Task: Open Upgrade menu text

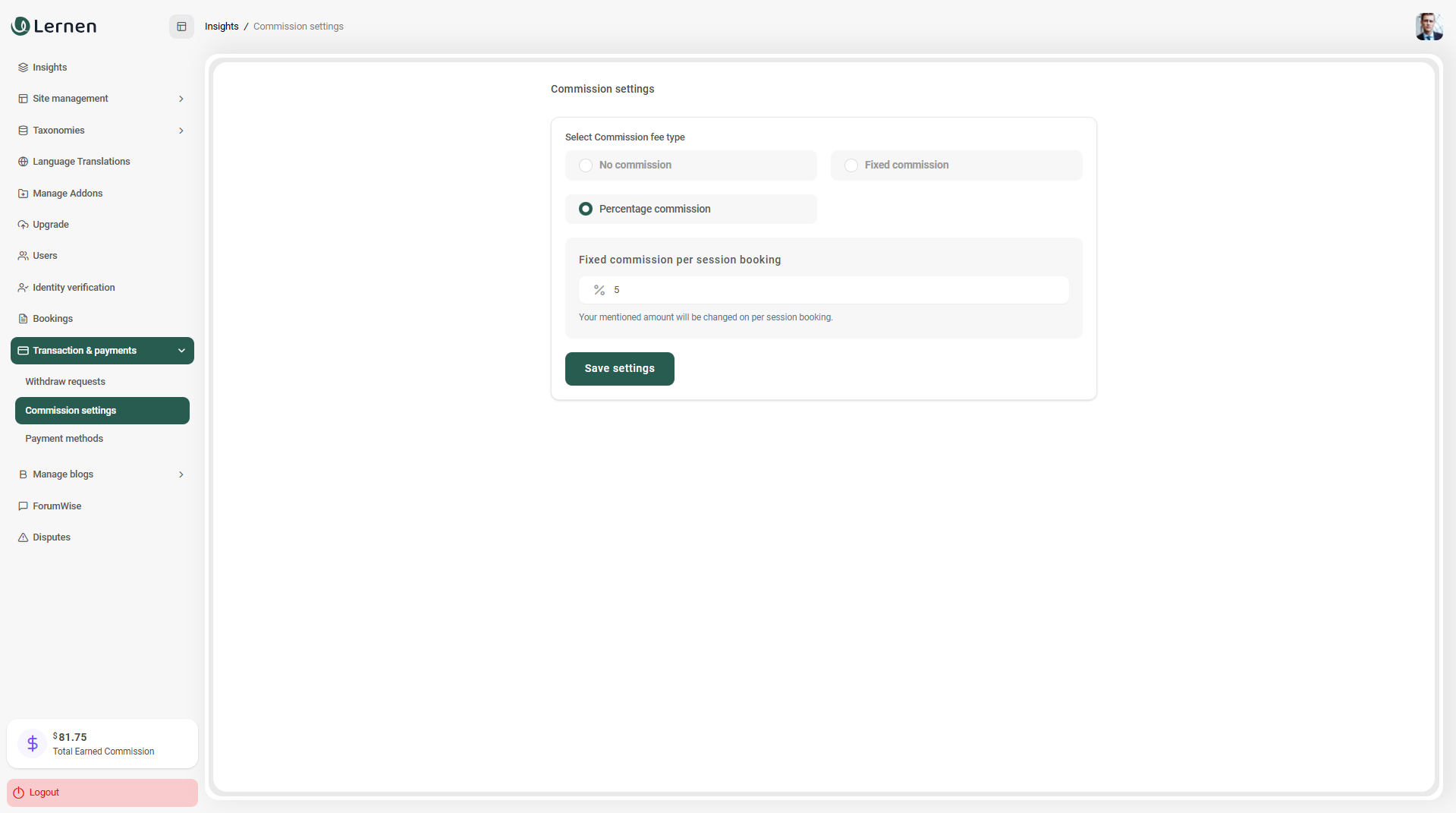Action: (51, 225)
